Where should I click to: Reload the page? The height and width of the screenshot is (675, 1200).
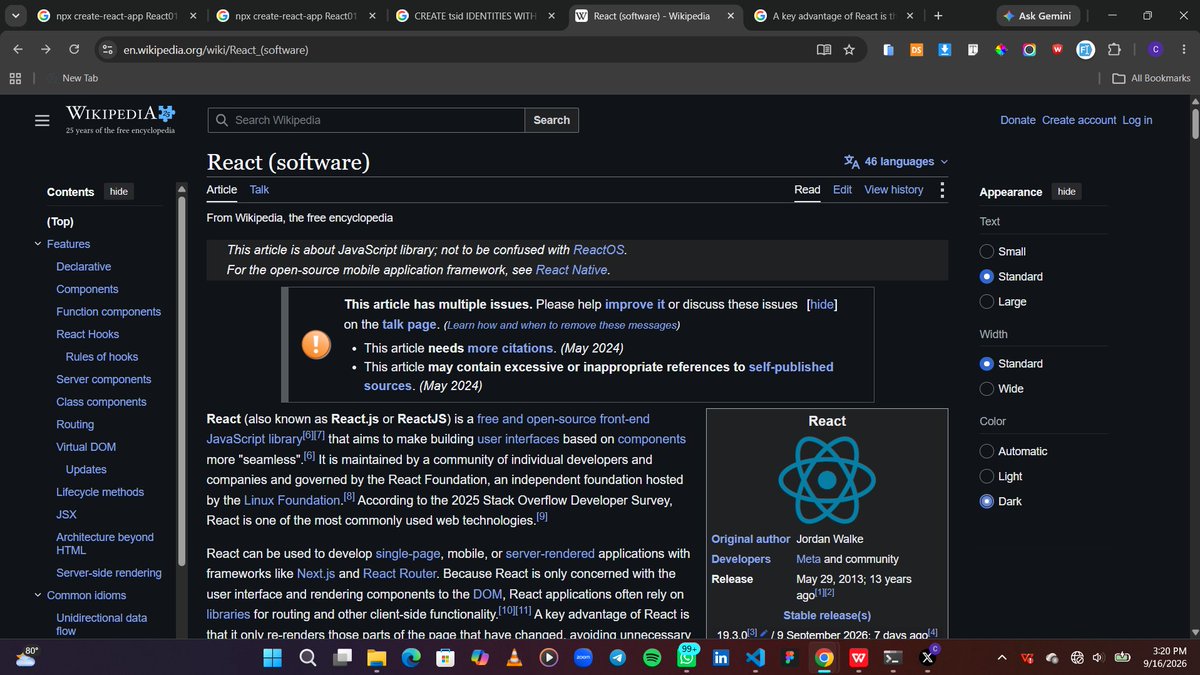(x=74, y=50)
